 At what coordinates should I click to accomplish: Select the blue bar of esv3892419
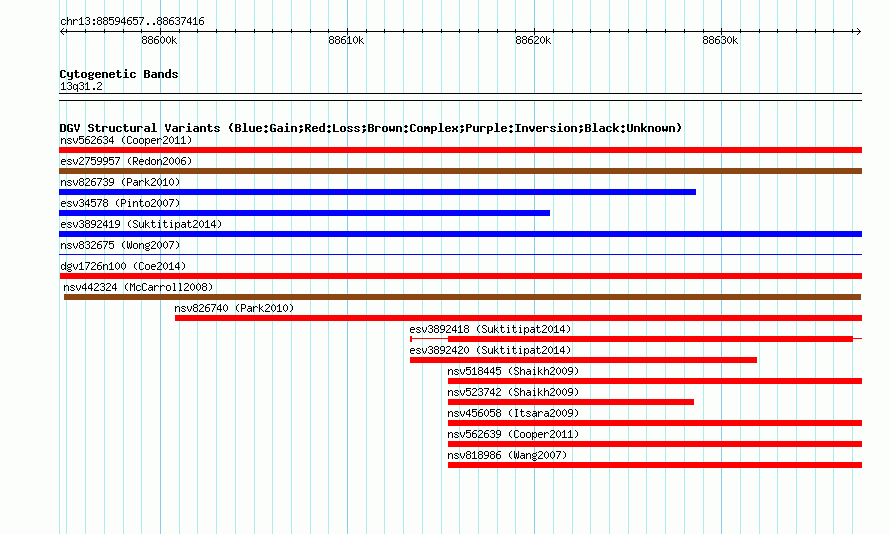coord(460,234)
